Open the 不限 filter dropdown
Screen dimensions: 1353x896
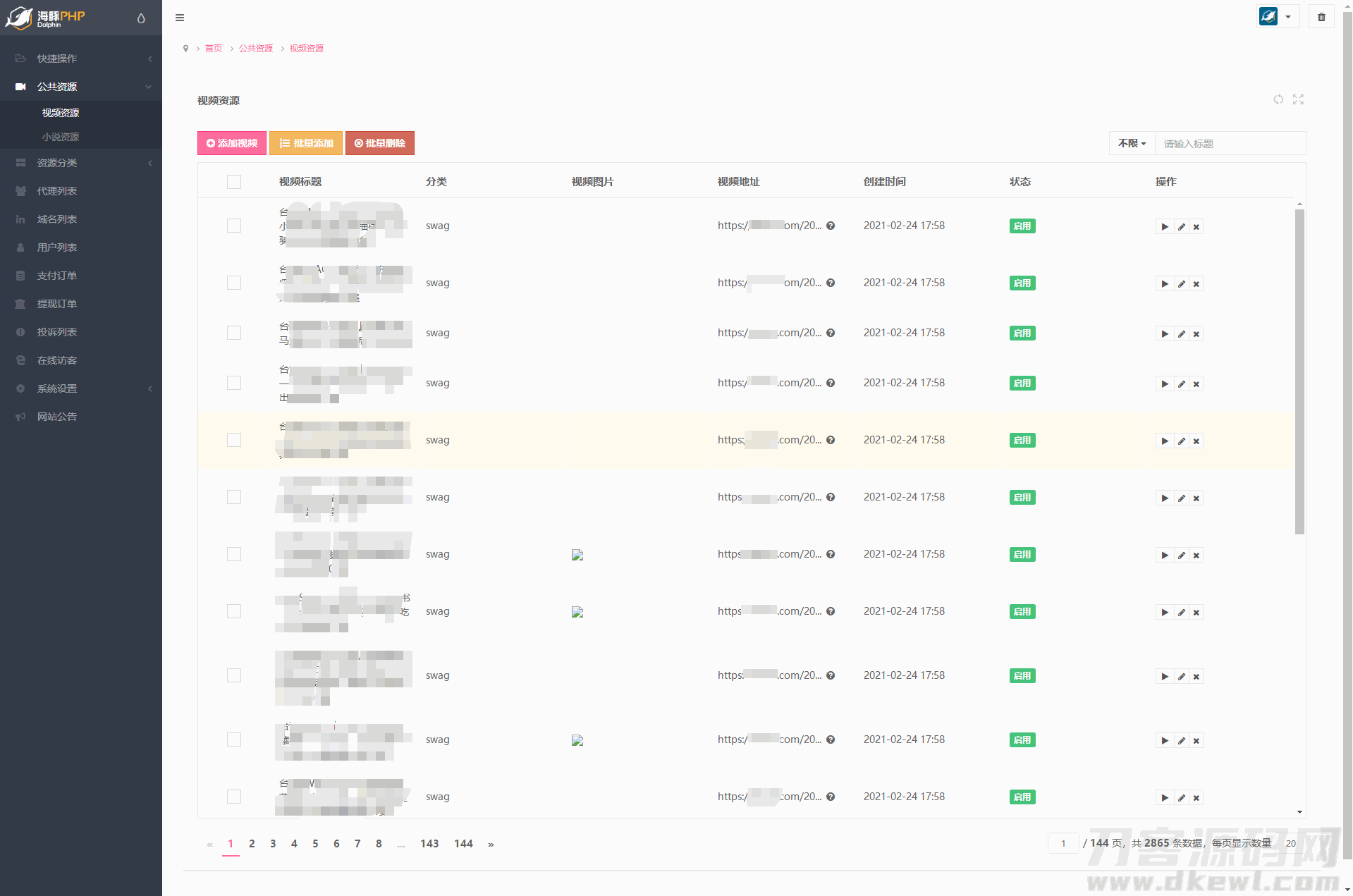pyautogui.click(x=1132, y=143)
